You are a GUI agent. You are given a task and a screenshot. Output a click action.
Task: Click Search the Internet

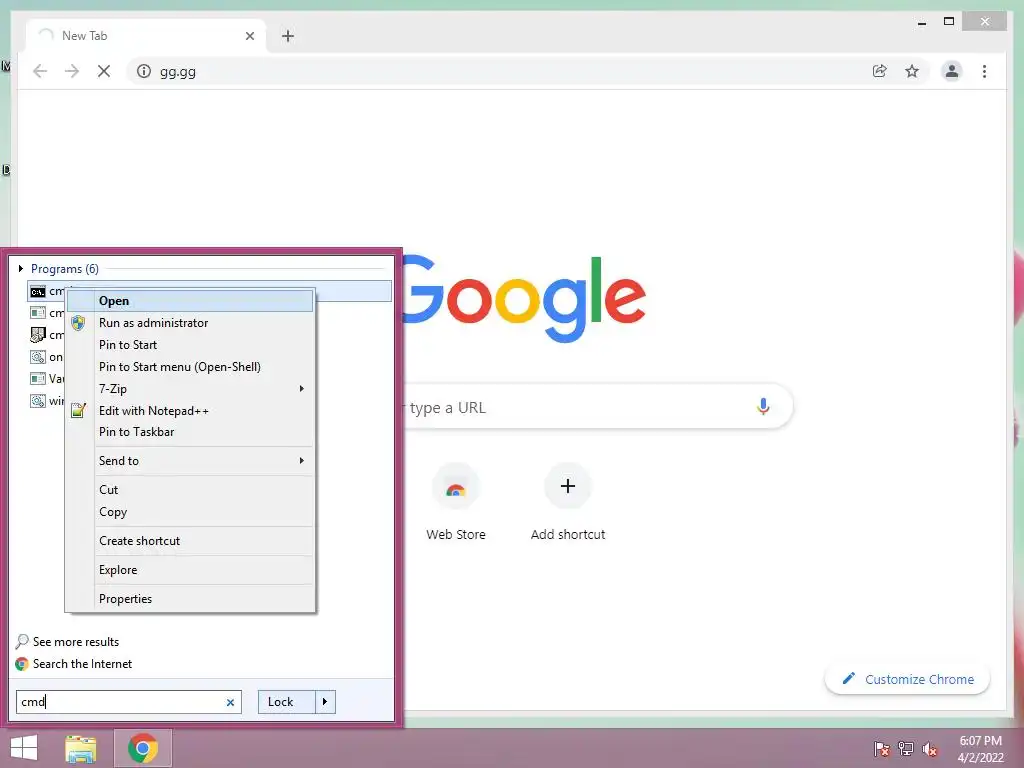[82, 664]
